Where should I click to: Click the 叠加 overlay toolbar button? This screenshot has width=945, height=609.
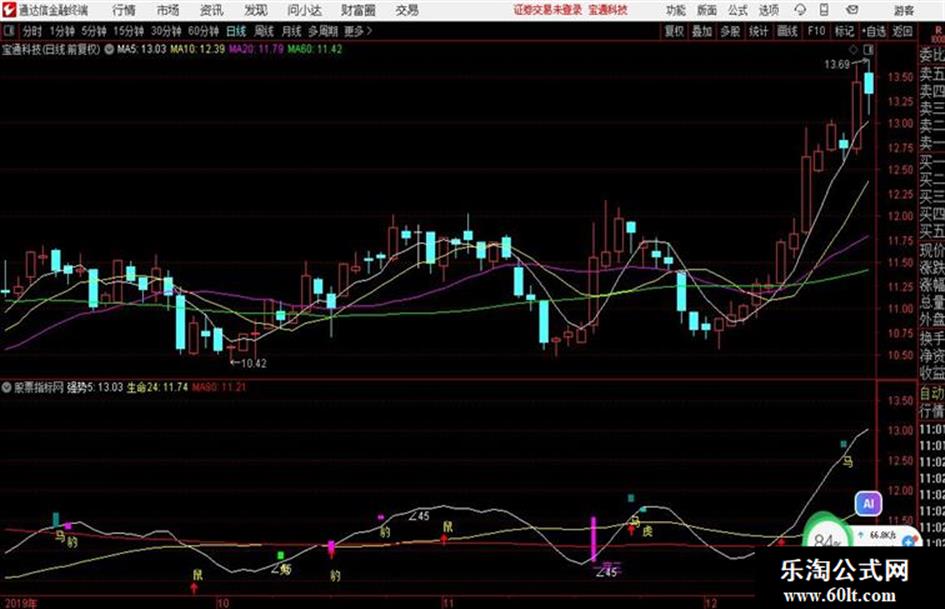point(702,31)
